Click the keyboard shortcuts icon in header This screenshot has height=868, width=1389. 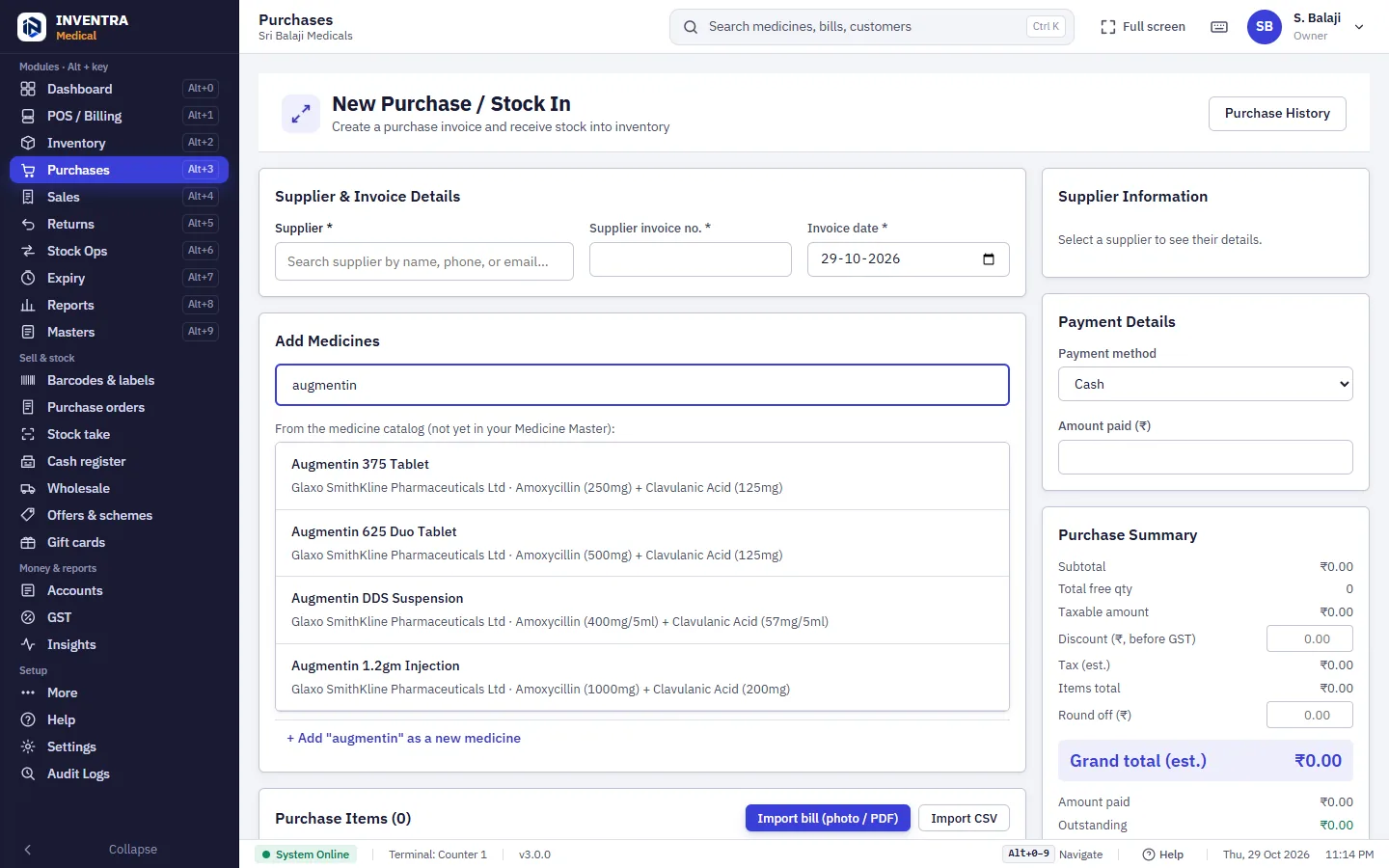click(x=1219, y=27)
